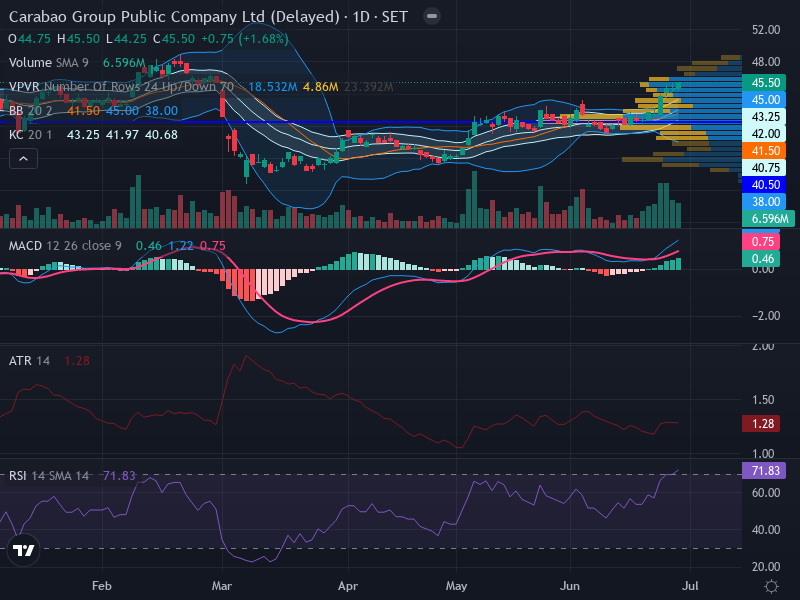Select the 40.75 white price label
The width and height of the screenshot is (800, 600).
[x=764, y=167]
